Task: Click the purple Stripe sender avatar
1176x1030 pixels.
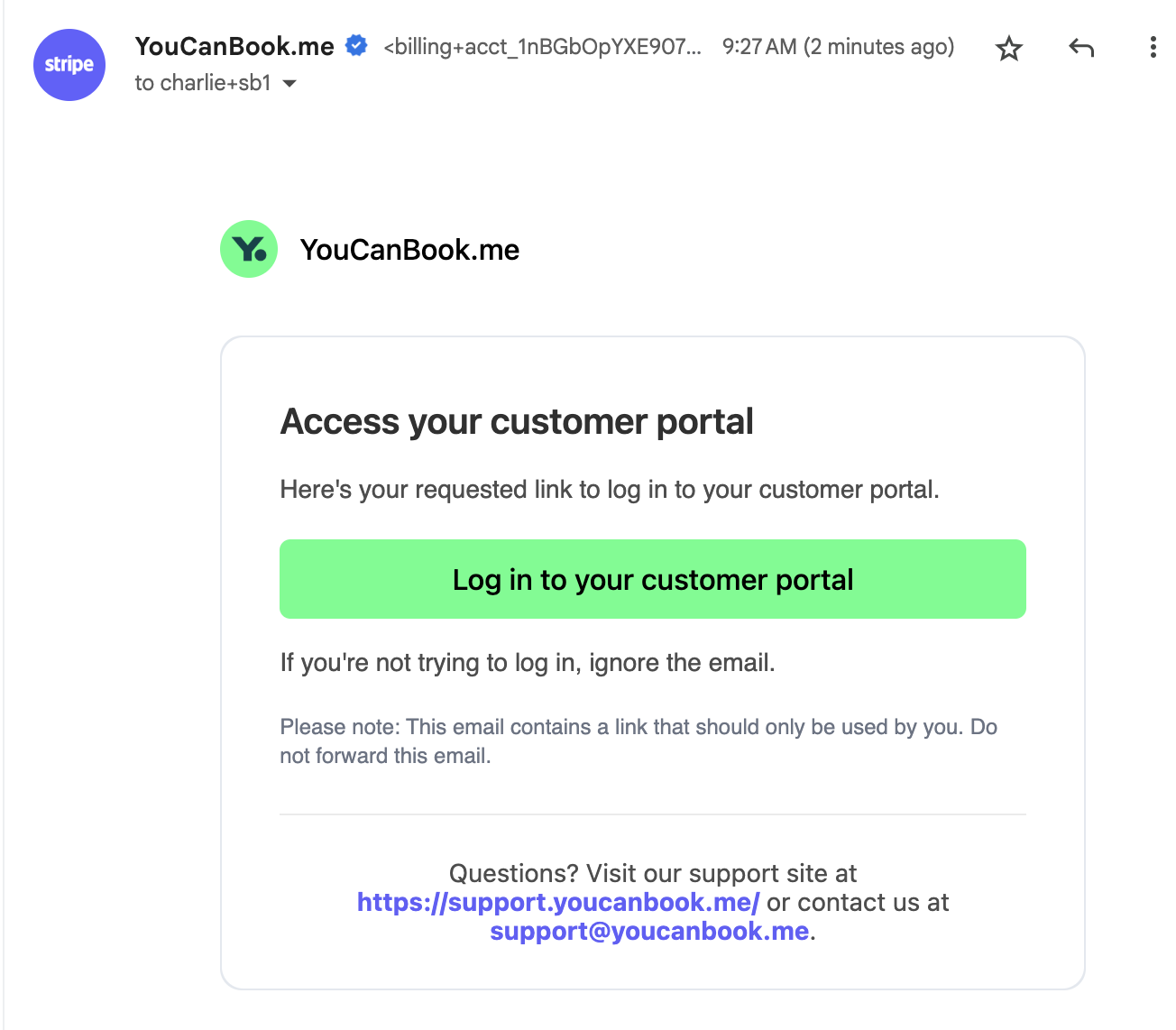Action: 69,65
